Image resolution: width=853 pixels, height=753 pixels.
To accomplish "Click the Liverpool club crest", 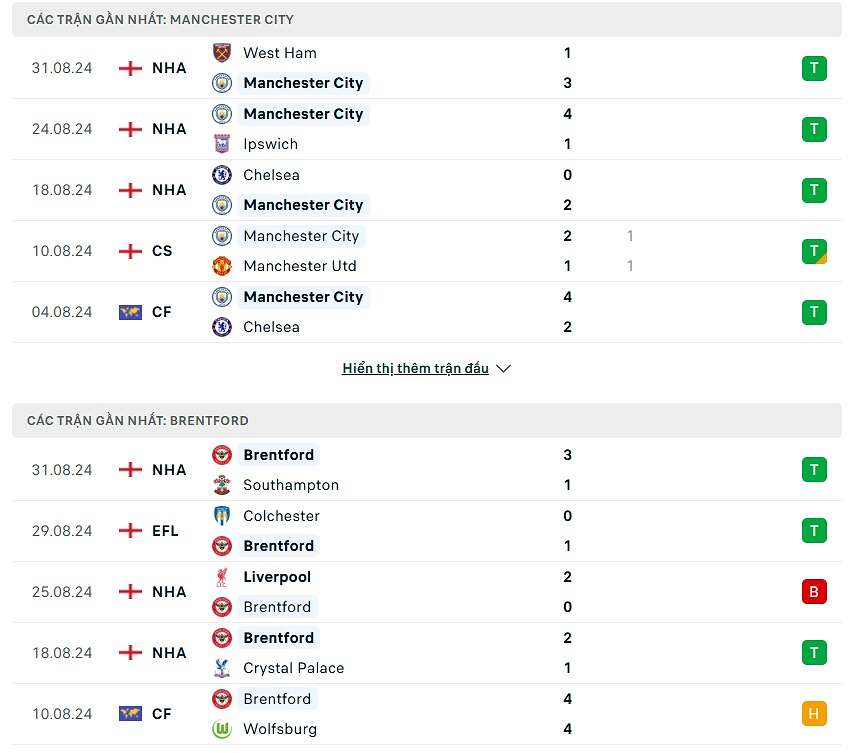I will click(222, 577).
